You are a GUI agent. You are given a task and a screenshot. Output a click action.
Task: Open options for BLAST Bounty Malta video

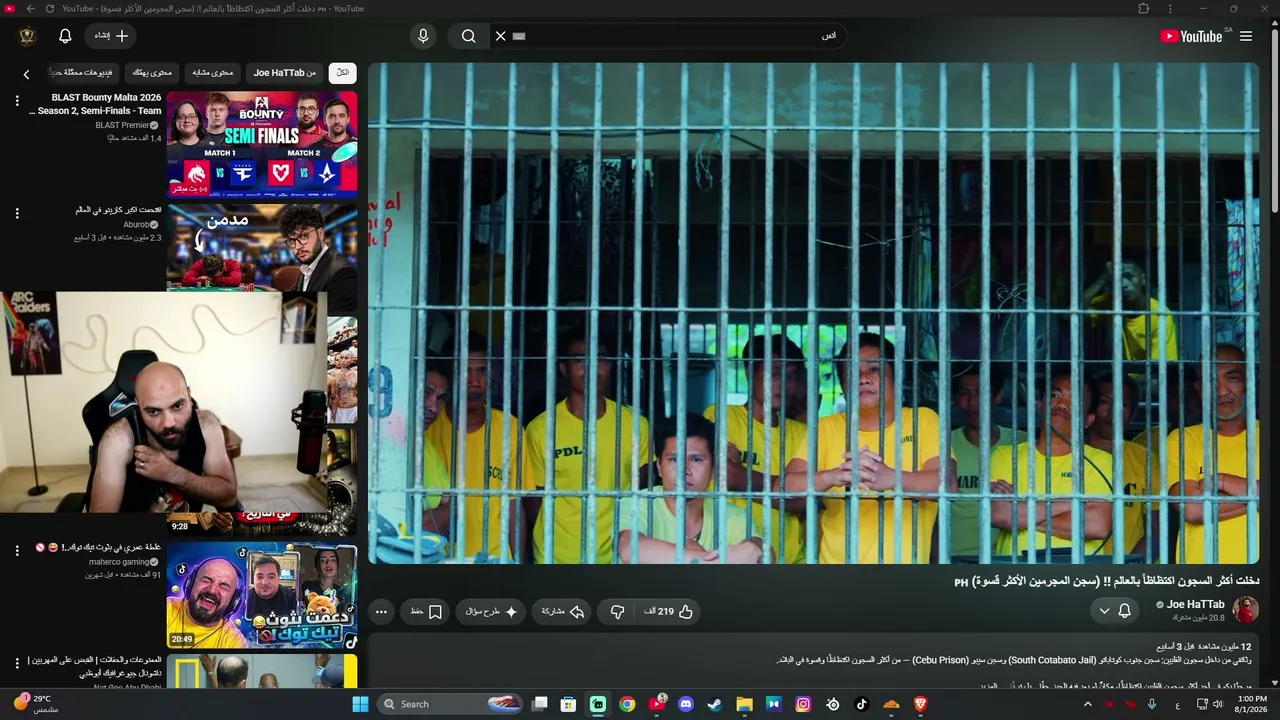pos(17,101)
